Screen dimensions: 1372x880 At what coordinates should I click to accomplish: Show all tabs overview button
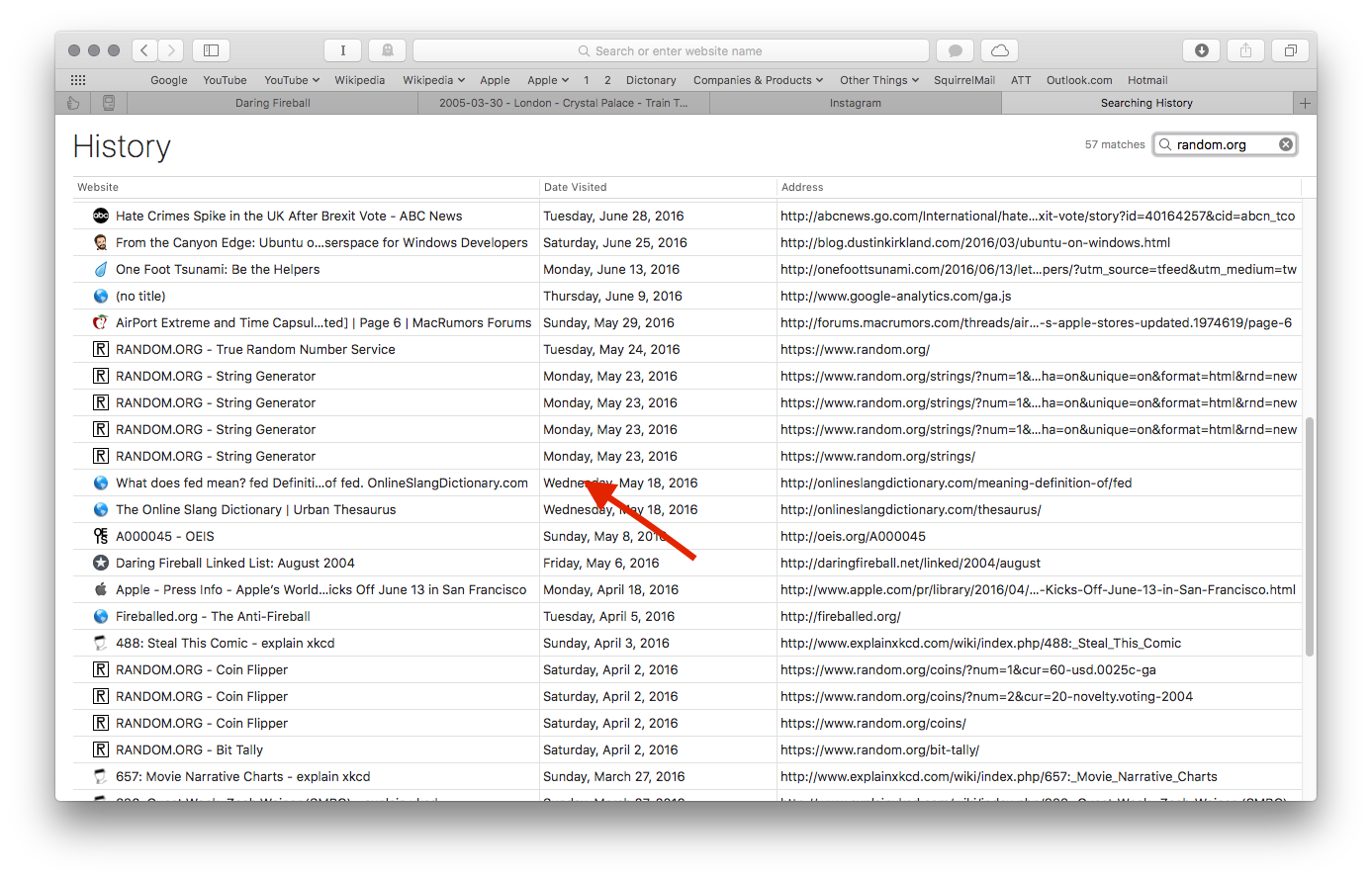pos(1290,50)
